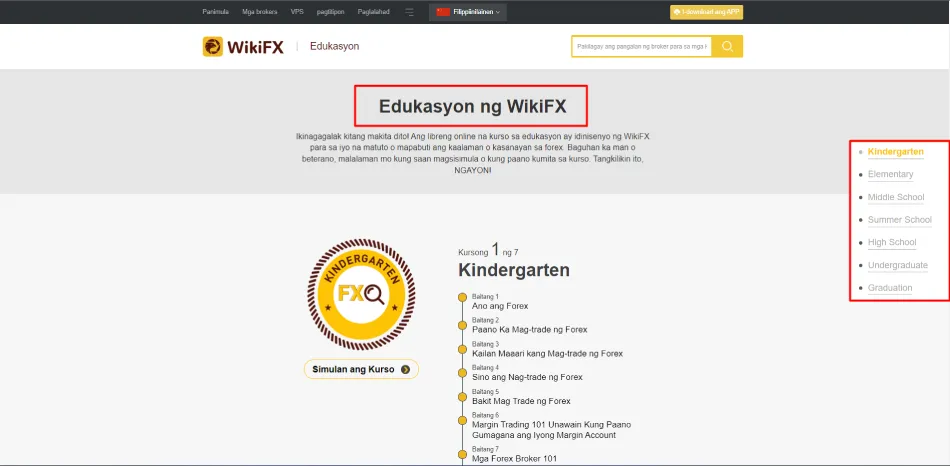Click timeline dot for Baitang 4
950x466 pixels.
click(462, 372)
